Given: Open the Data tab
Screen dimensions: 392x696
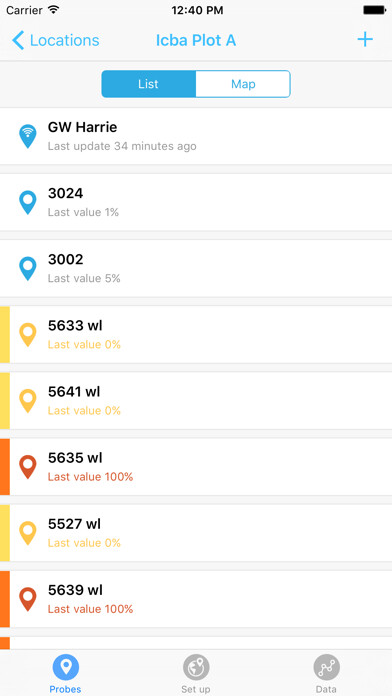Looking at the screenshot, I should pyautogui.click(x=326, y=674).
